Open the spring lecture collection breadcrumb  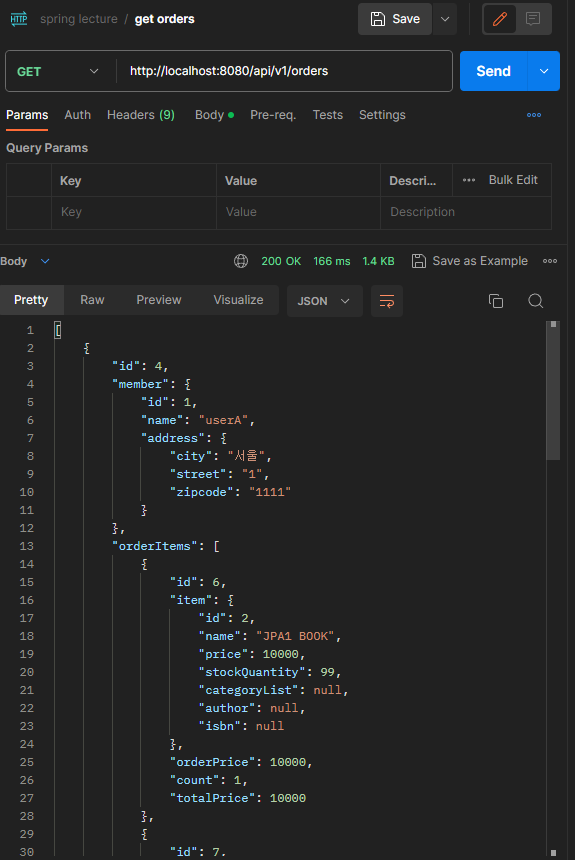(x=78, y=19)
